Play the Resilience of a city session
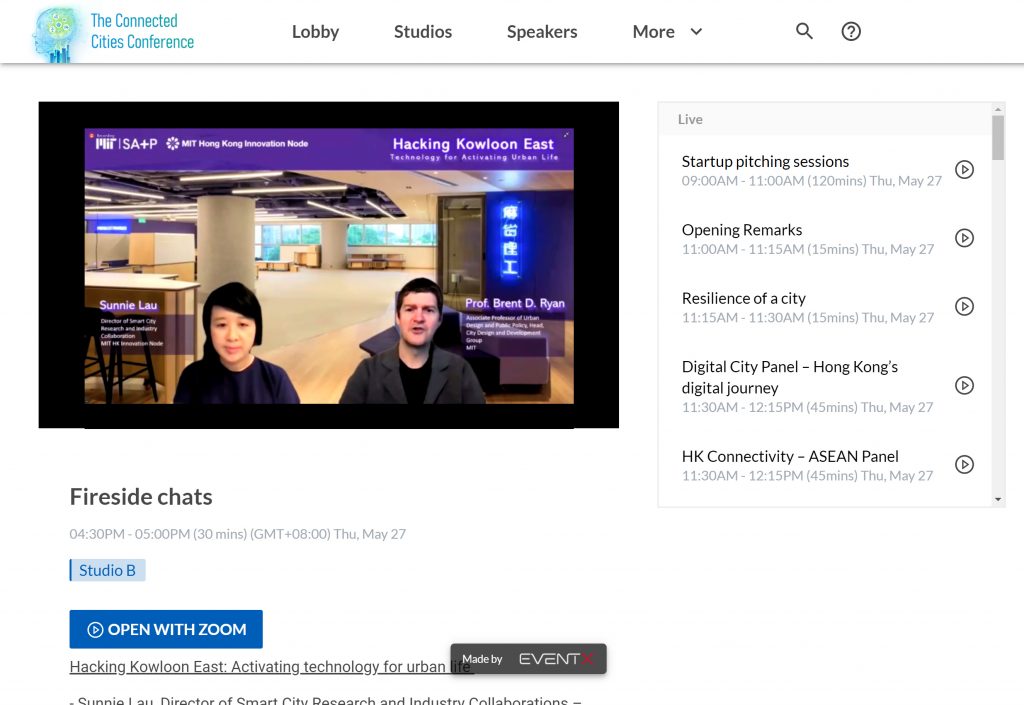Viewport: 1024px width, 705px height. 964,307
